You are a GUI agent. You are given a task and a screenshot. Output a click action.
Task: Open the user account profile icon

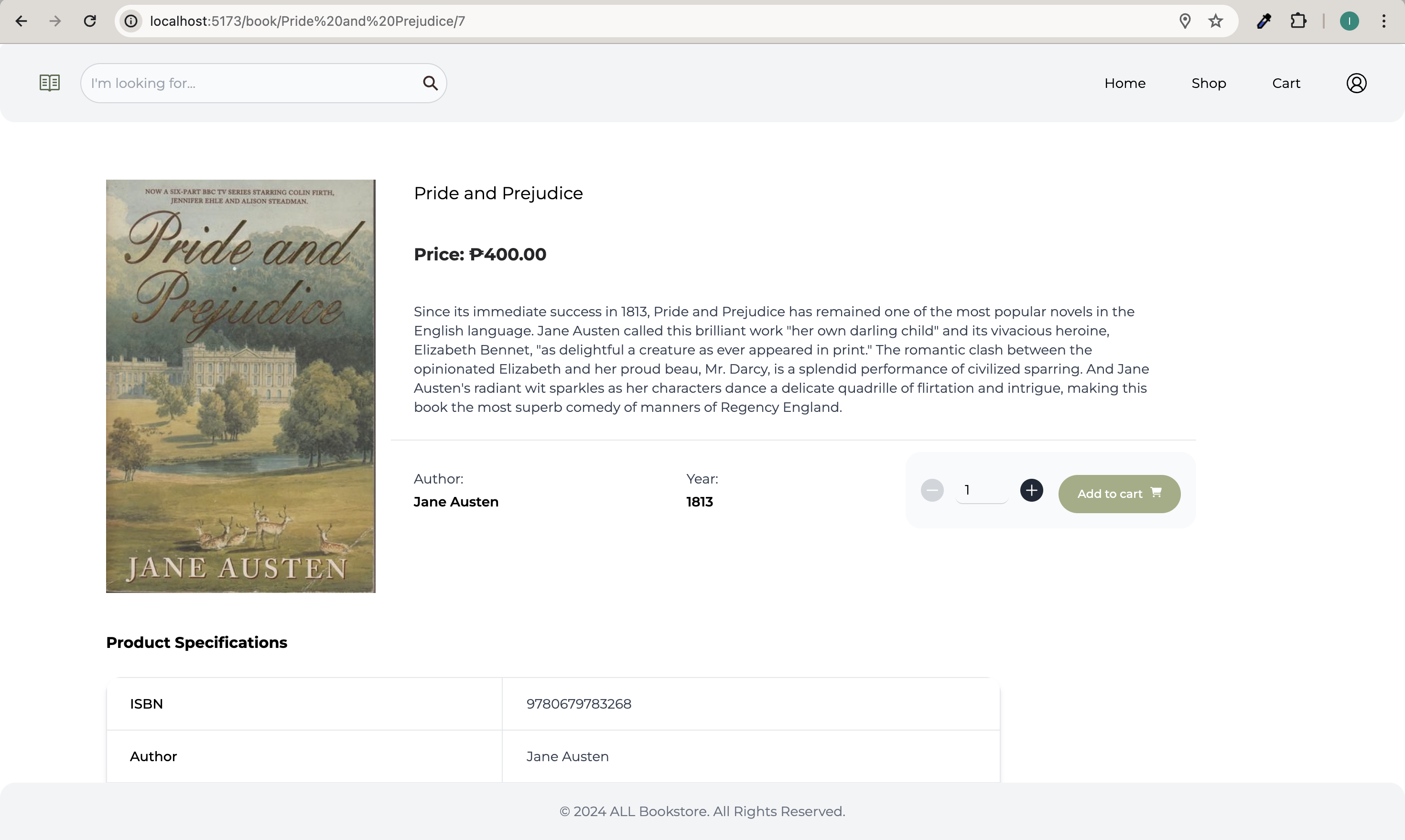pos(1356,83)
